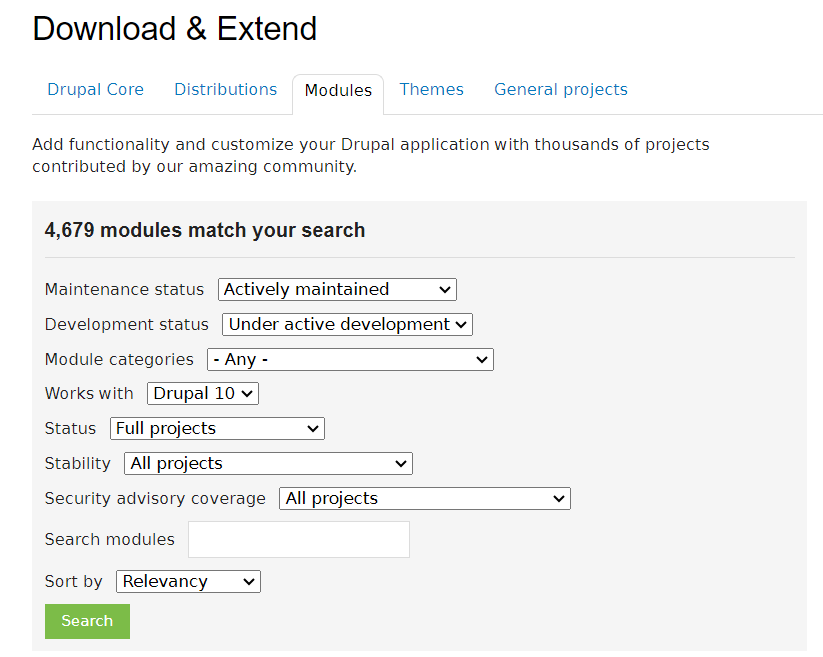Go to the Themes tab

[x=431, y=90]
